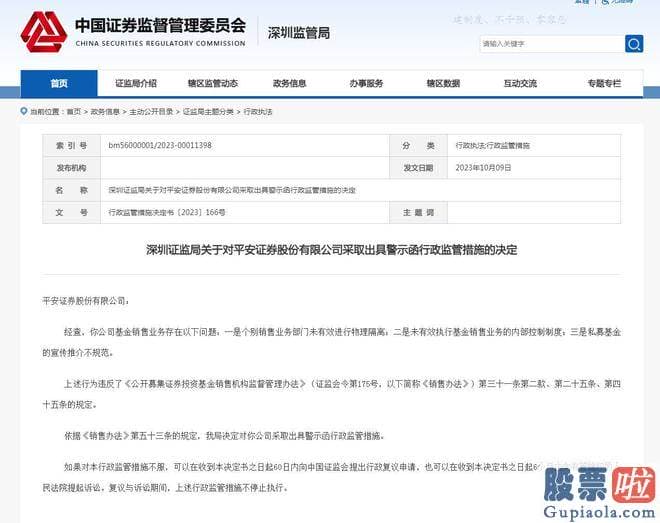Focus the keyword search input field
This screenshot has height=523, width=660.
coord(552,44)
